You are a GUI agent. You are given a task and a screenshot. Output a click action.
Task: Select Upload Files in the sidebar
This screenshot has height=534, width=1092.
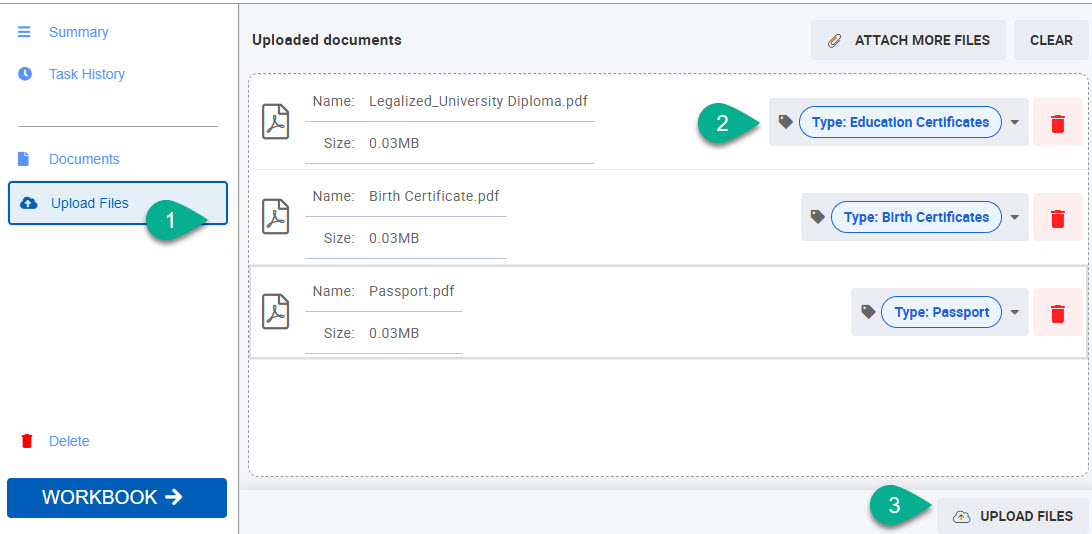[x=118, y=203]
